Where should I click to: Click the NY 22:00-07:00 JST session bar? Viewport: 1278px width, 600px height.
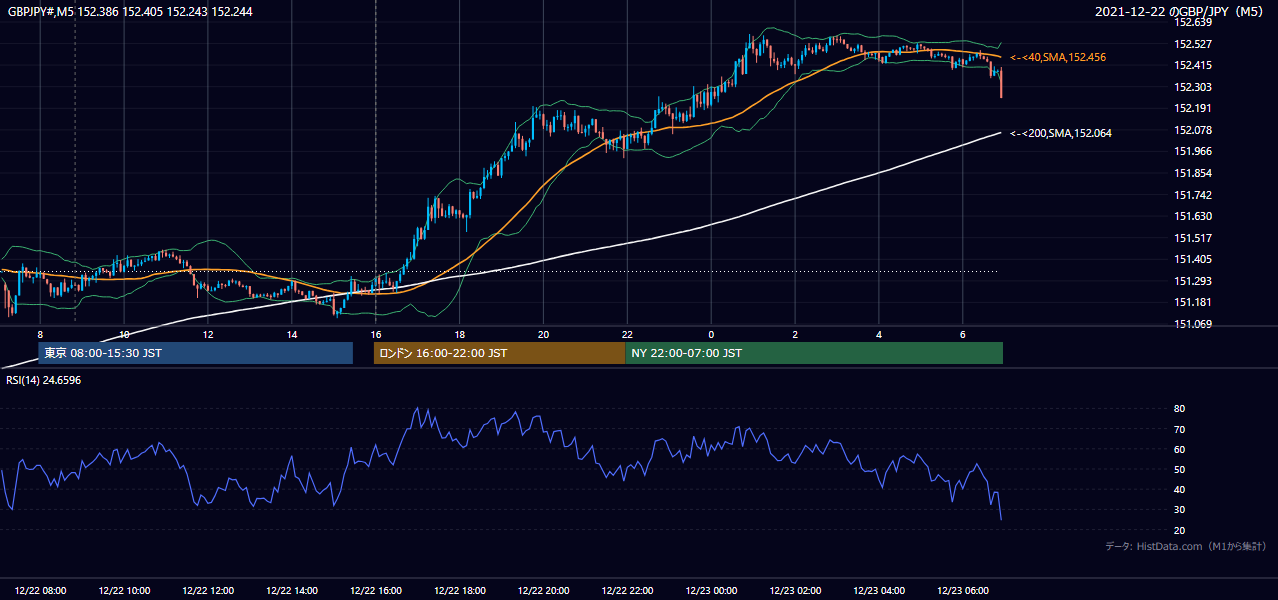[x=814, y=353]
